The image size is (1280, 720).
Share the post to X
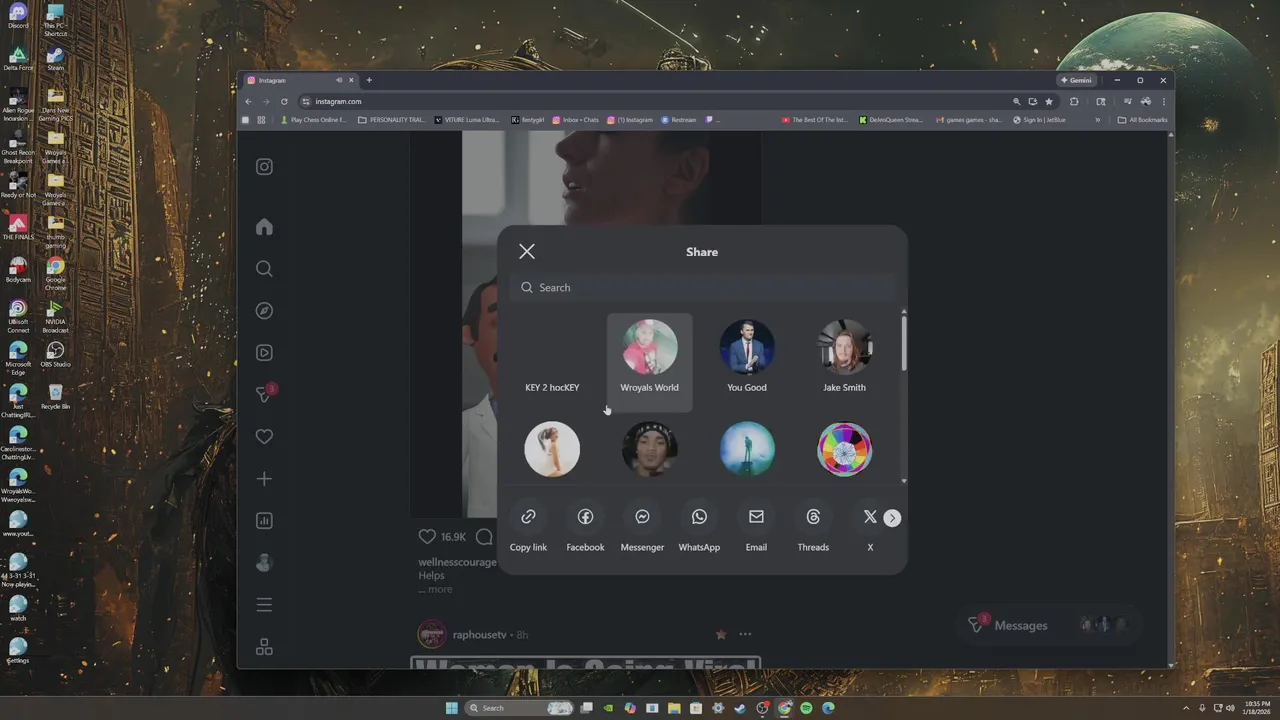[x=870, y=527]
